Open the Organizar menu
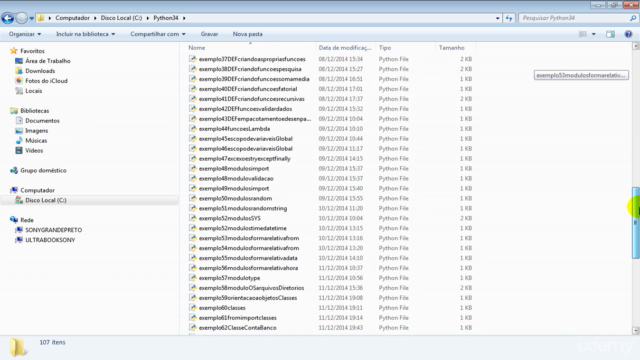640x360 pixels. (x=25, y=34)
